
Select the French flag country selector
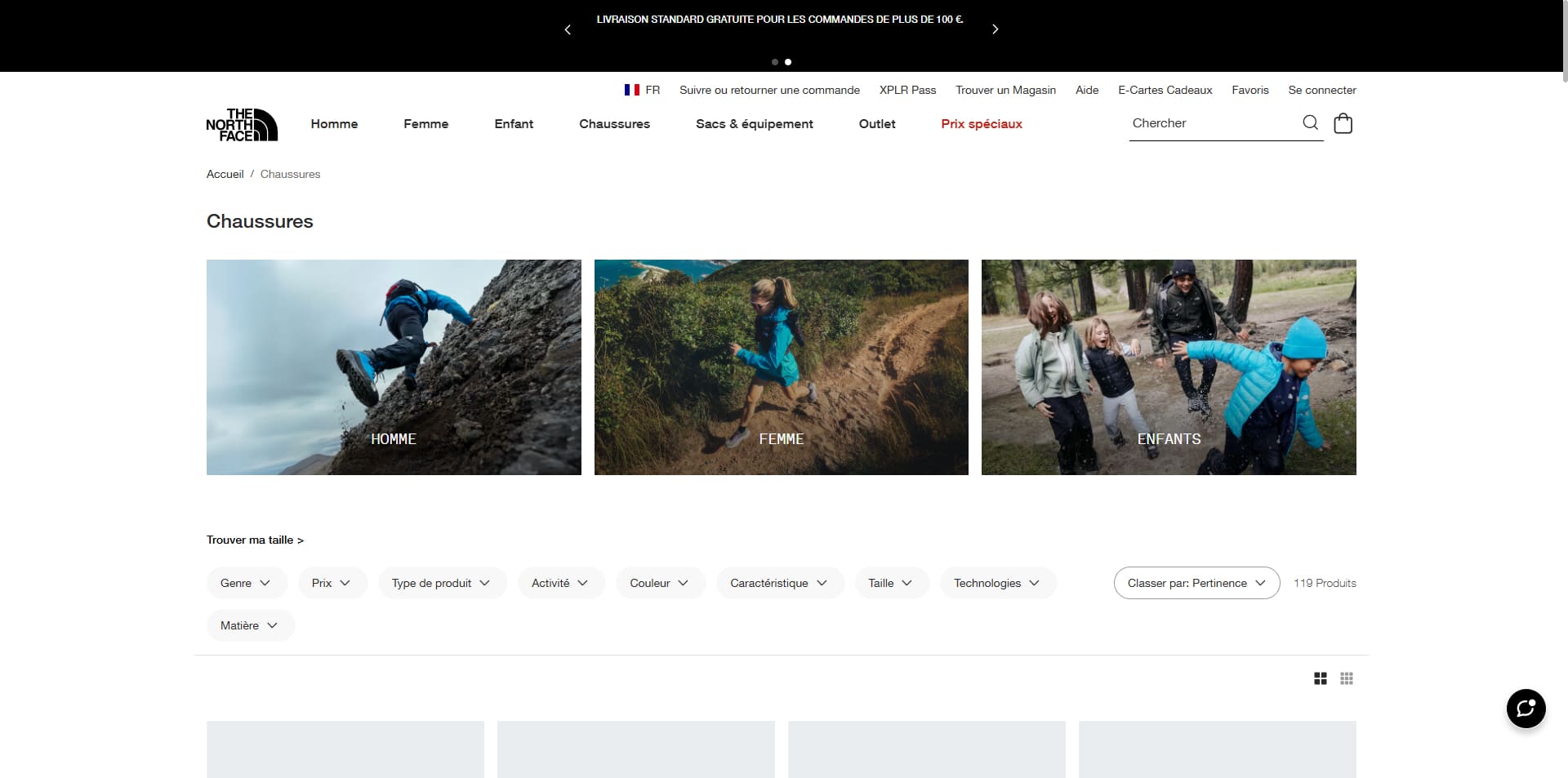pos(642,90)
